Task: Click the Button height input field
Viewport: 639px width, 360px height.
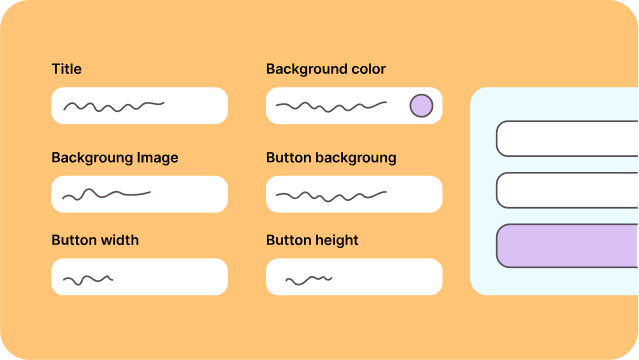Action: click(354, 276)
